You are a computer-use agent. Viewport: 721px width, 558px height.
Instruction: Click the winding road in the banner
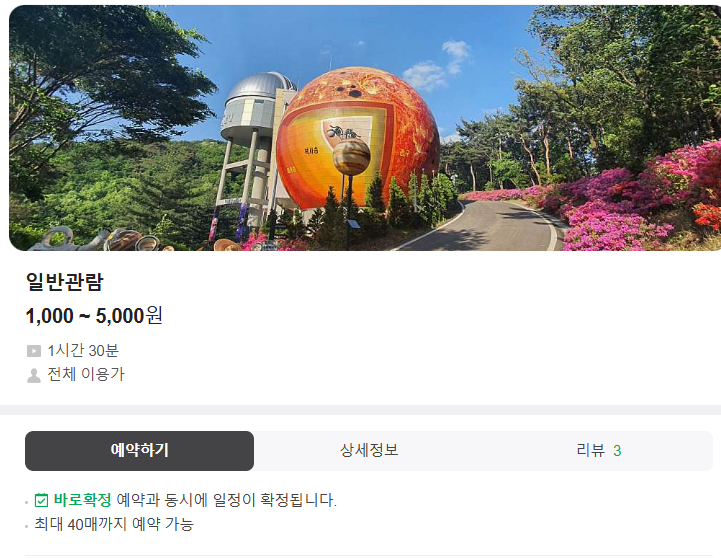coord(487,228)
